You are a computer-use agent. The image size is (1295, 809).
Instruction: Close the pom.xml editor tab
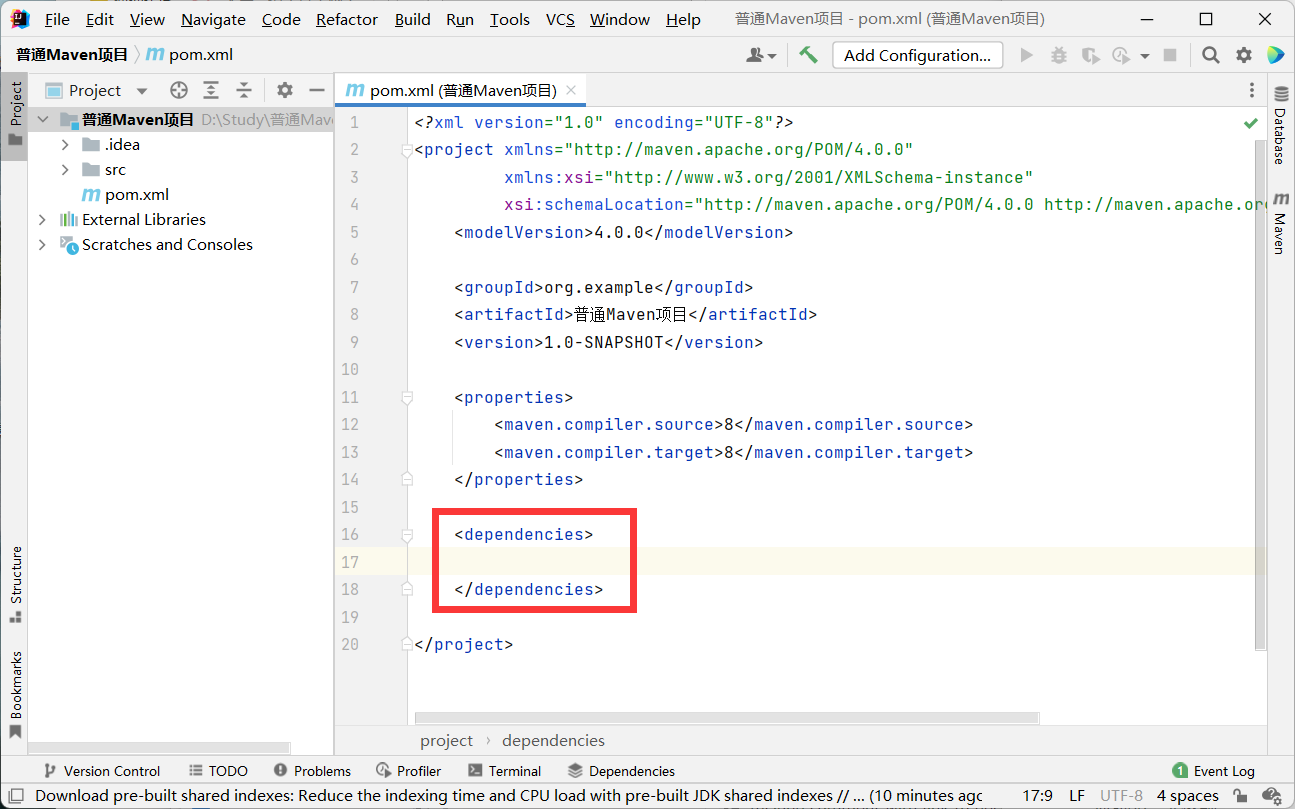point(571,90)
